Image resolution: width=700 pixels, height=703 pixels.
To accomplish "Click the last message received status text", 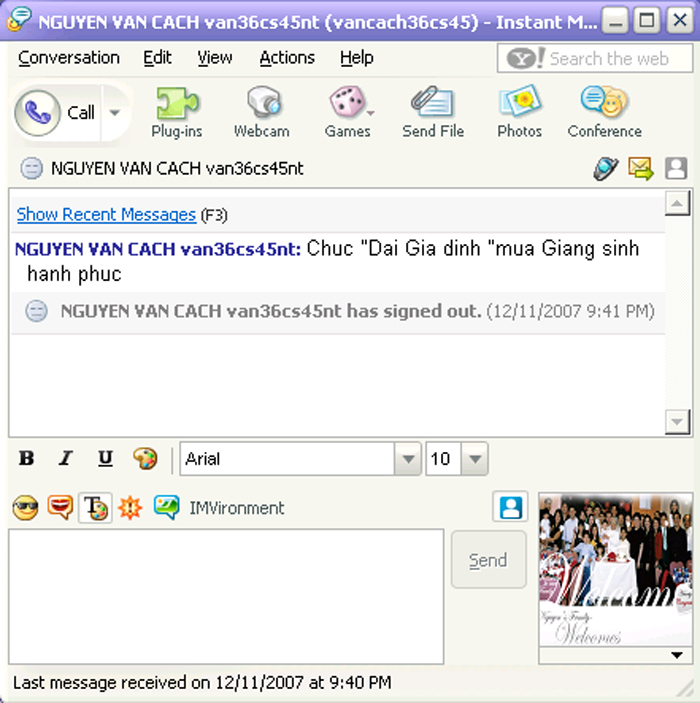I will 202,682.
